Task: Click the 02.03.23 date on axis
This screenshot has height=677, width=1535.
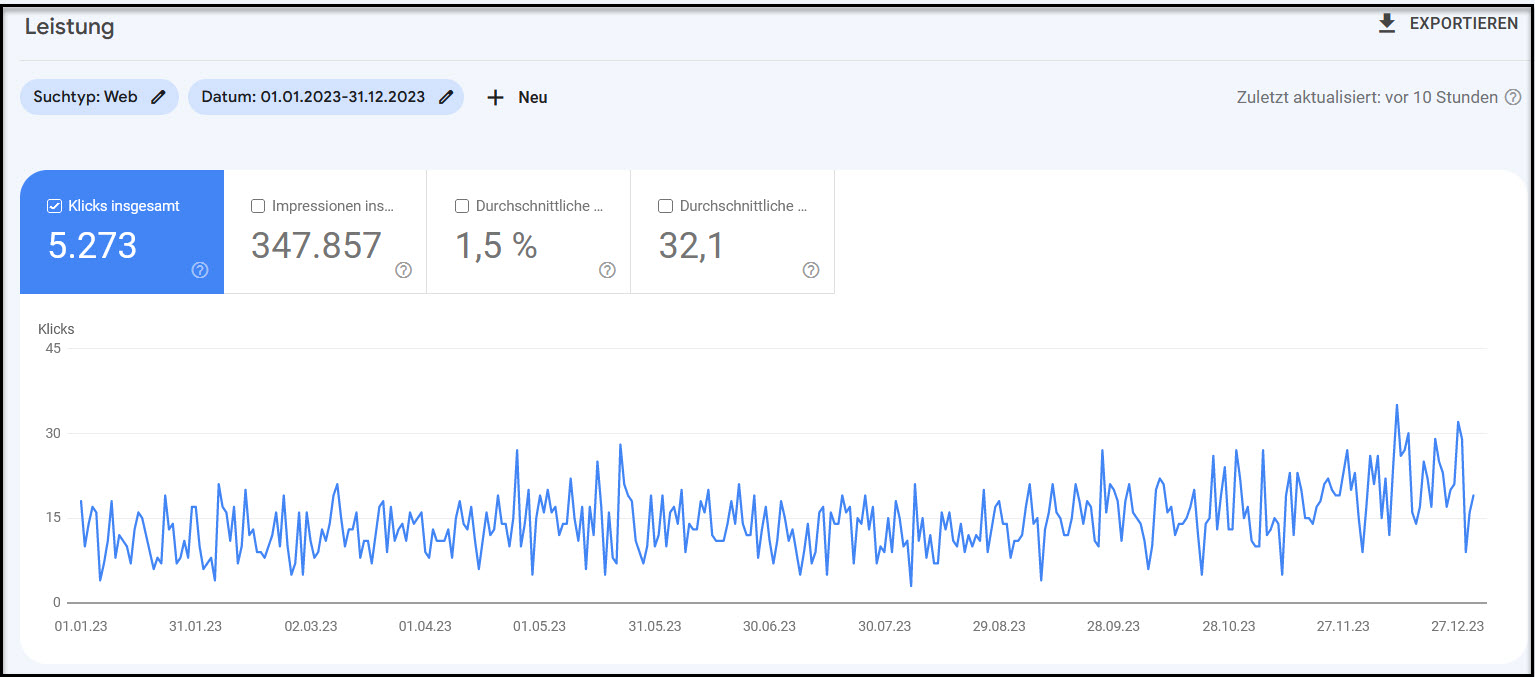Action: point(310,626)
